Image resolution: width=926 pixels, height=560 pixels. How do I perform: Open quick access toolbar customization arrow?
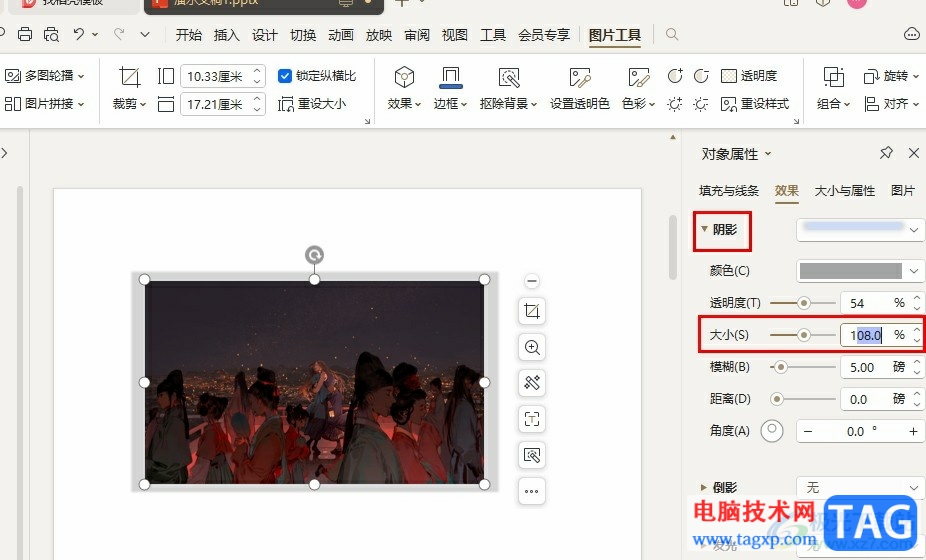145,35
